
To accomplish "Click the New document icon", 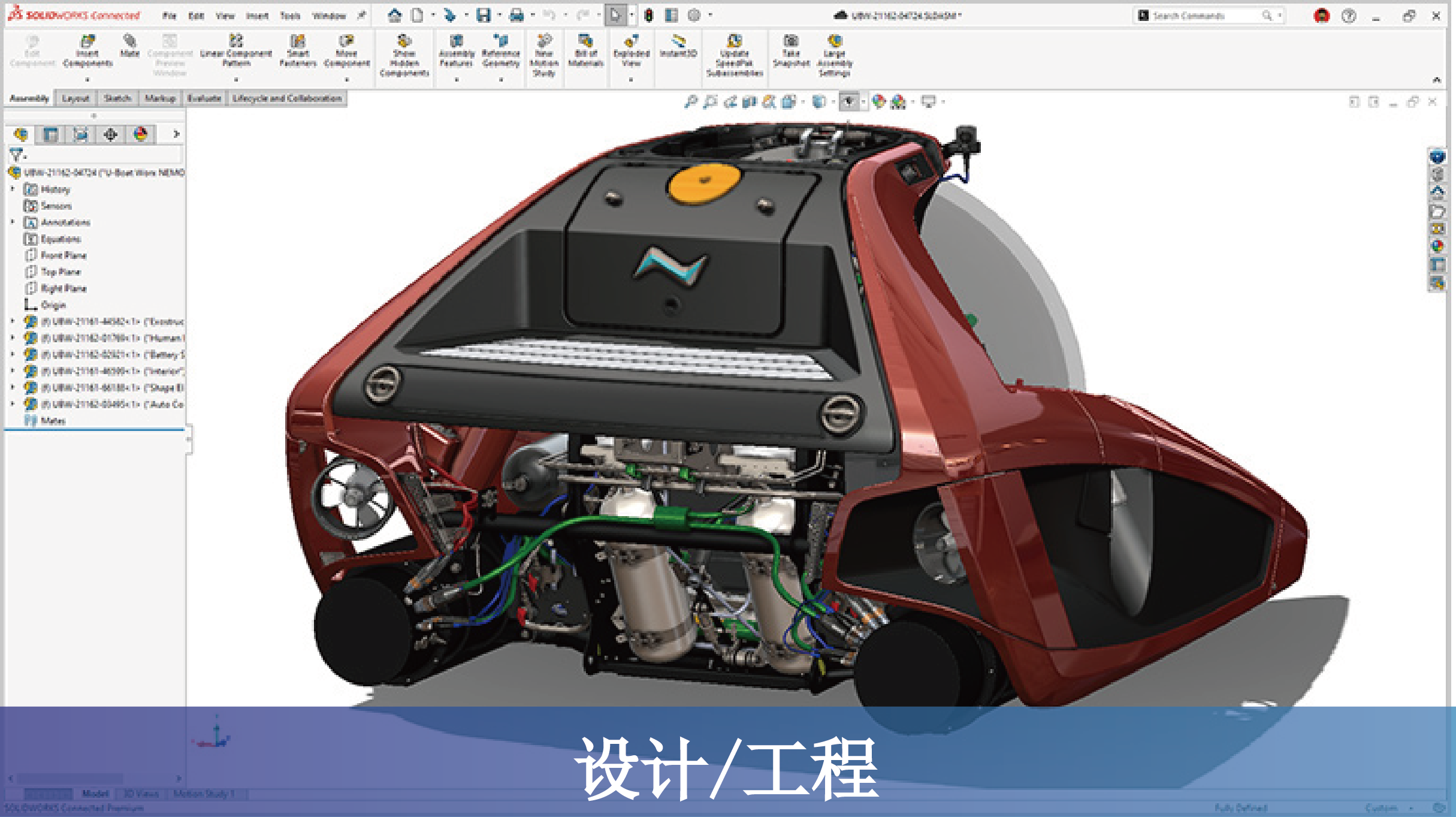I will (417, 16).
